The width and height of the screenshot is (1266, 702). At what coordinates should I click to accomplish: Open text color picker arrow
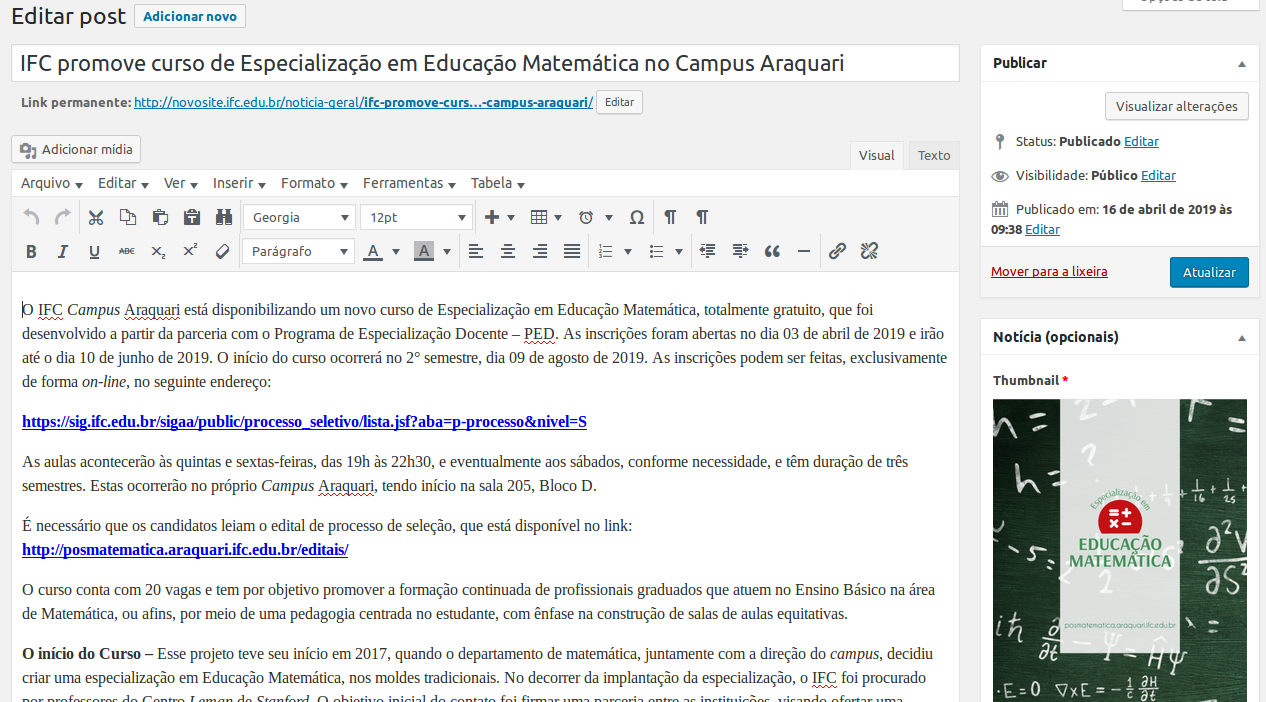(x=396, y=251)
